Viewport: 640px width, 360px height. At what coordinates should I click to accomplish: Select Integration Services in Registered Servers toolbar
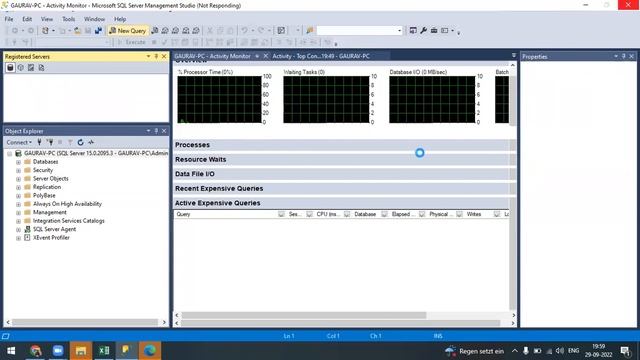41,68
